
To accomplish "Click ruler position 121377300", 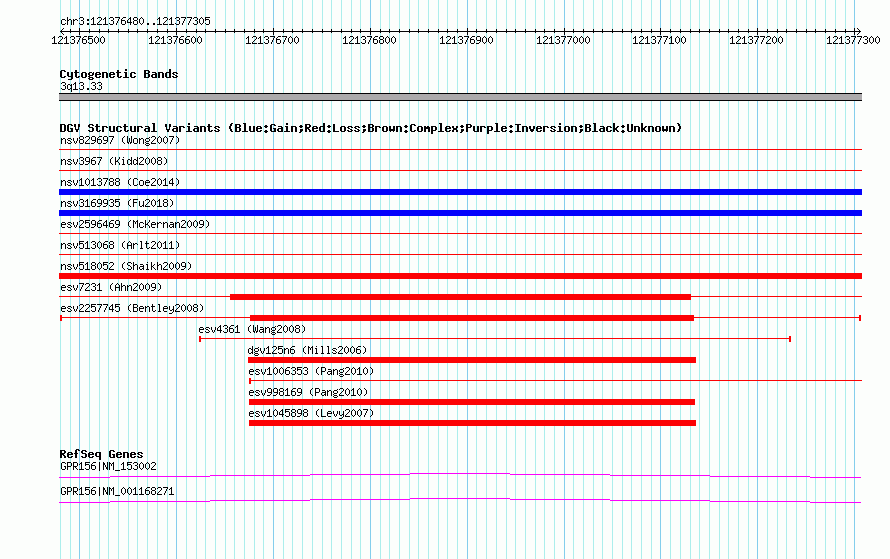I will [853, 40].
